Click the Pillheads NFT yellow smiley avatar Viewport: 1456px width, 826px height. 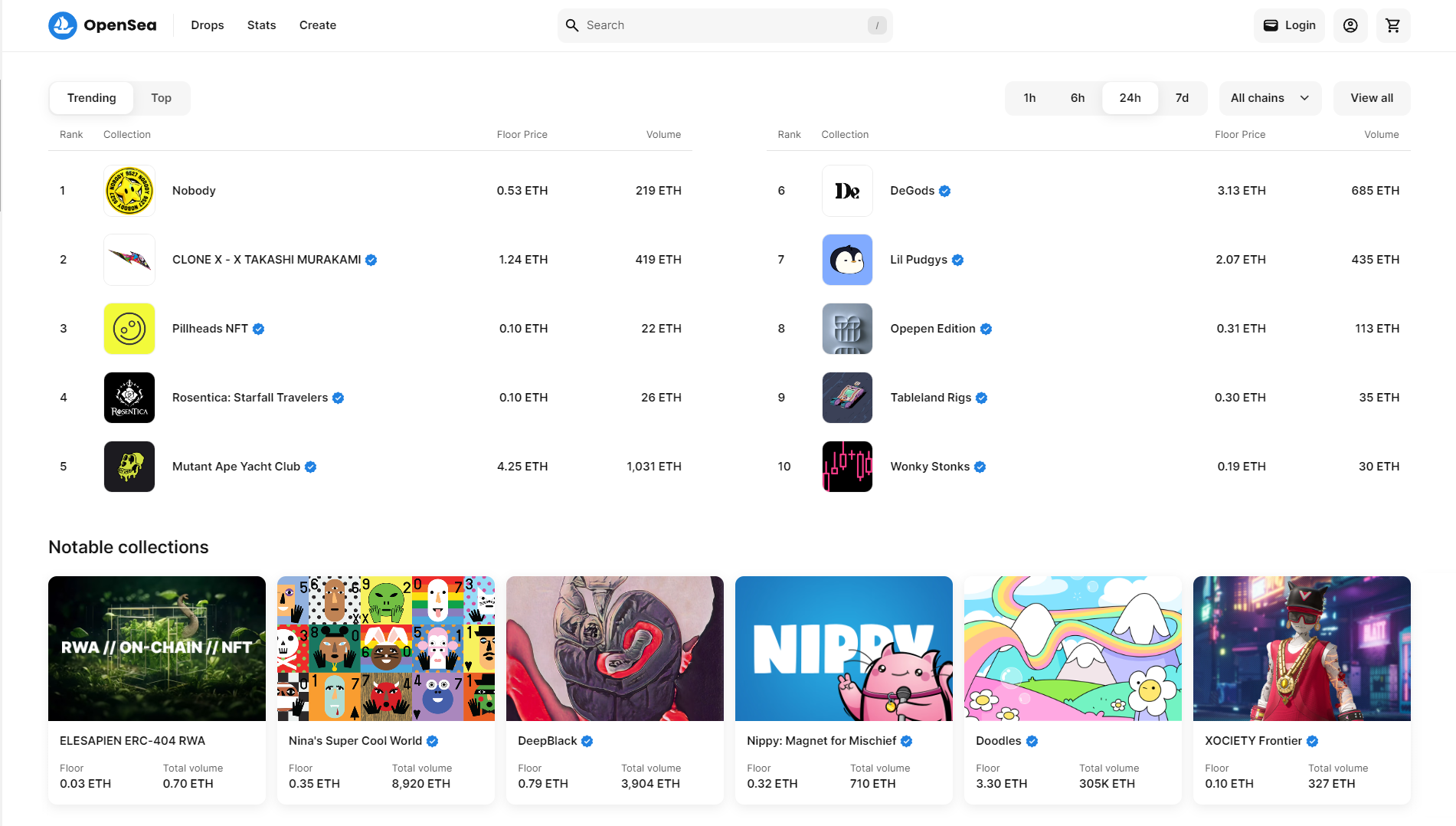click(x=129, y=329)
